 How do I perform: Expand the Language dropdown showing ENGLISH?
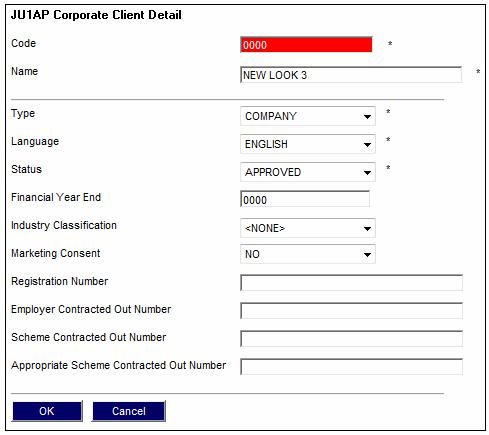point(308,144)
